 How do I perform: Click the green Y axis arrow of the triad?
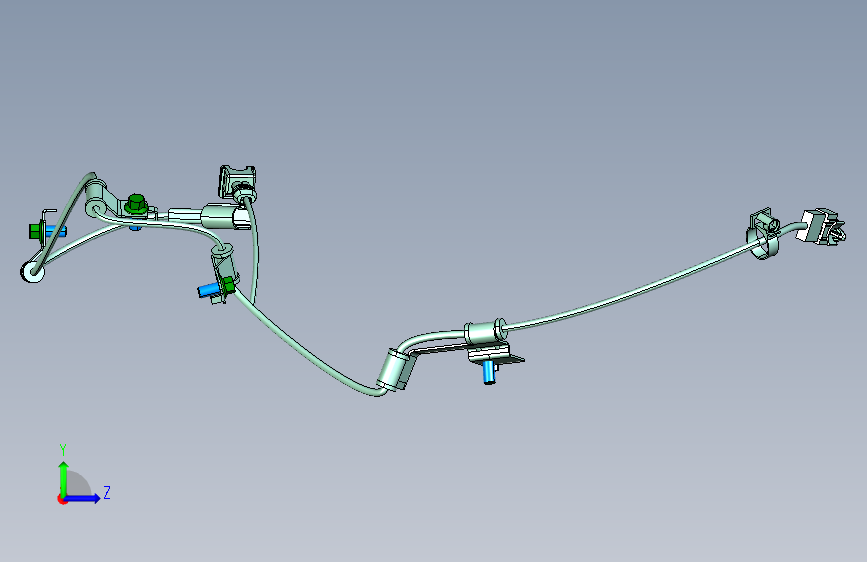[64, 478]
